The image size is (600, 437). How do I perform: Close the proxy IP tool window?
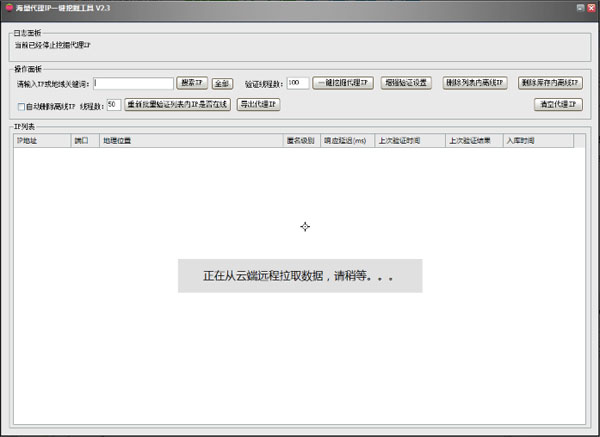[592, 8]
